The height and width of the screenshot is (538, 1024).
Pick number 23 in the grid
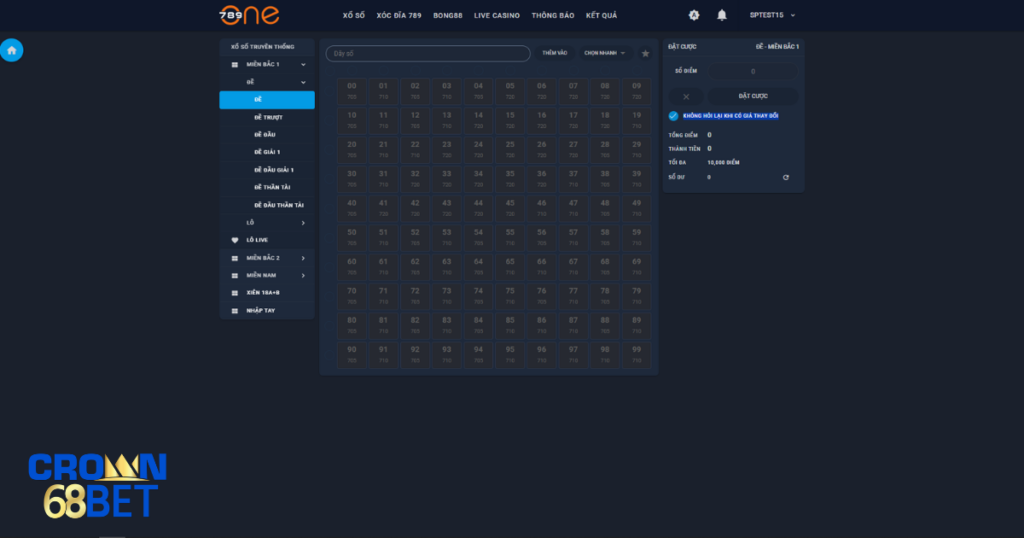[447, 150]
